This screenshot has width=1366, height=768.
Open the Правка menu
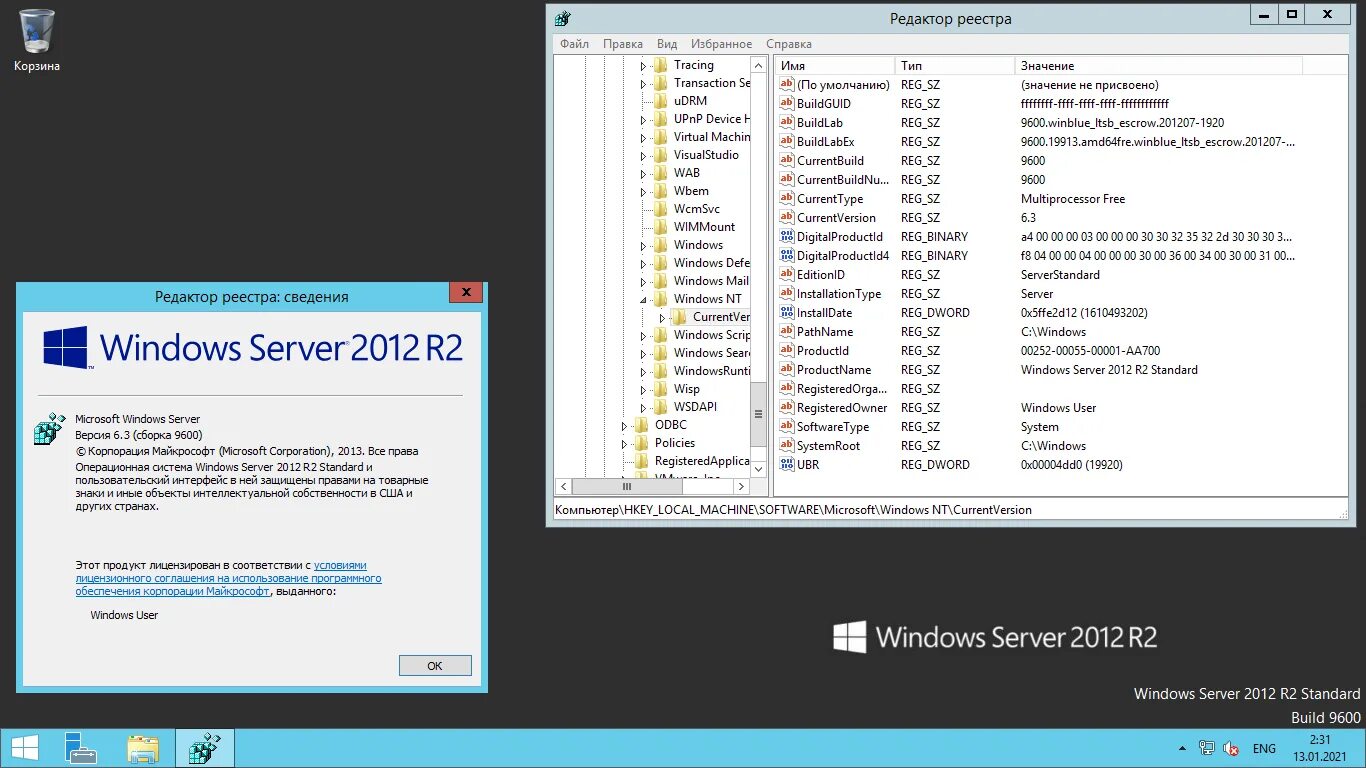(x=623, y=44)
